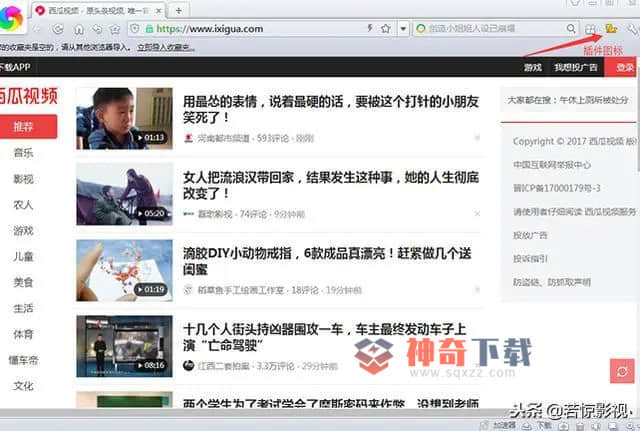Screen dimensions: 640x431
Task: Click the 大家都在搜 site search box
Action: tap(569, 100)
